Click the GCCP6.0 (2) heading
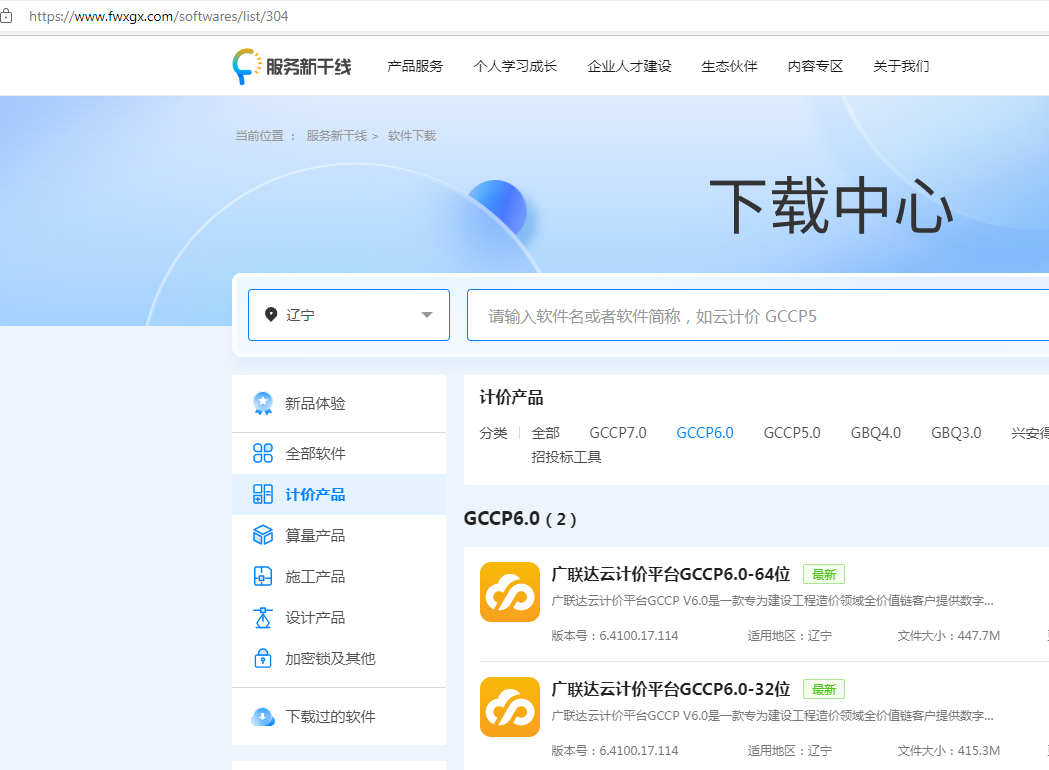The height and width of the screenshot is (770, 1049). coord(520,518)
